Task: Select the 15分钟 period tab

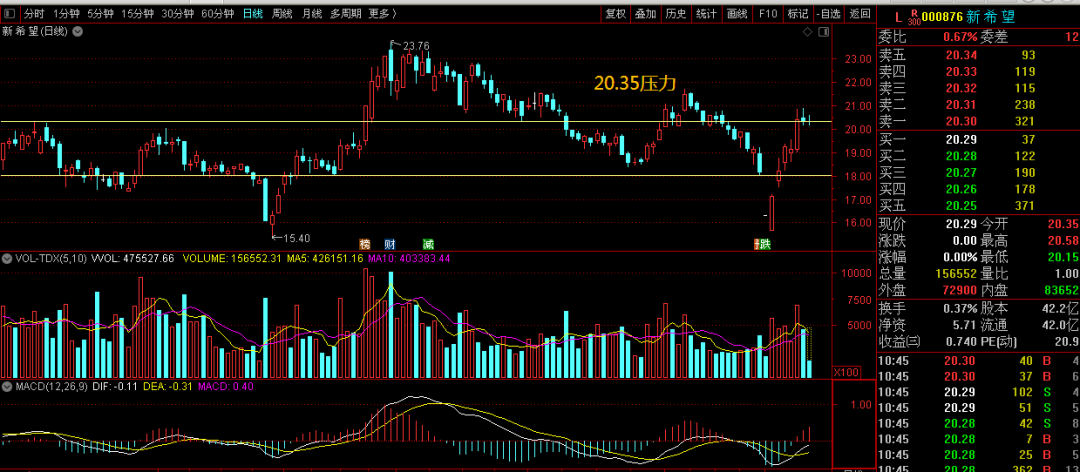Action: click(x=137, y=14)
